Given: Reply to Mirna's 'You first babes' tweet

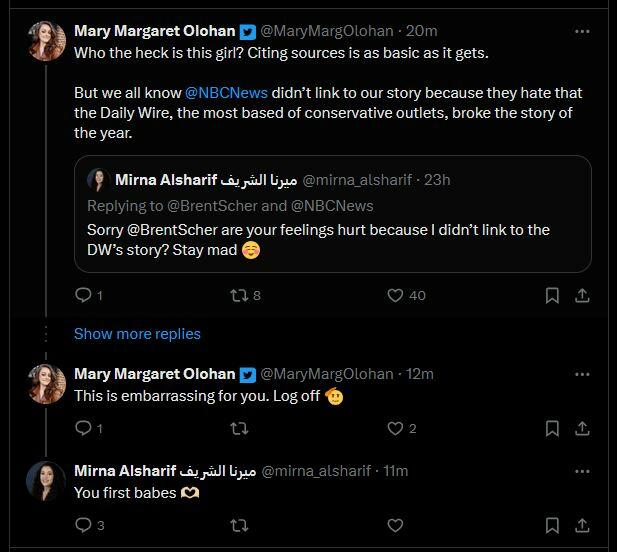Looking at the screenshot, I should click(83, 525).
